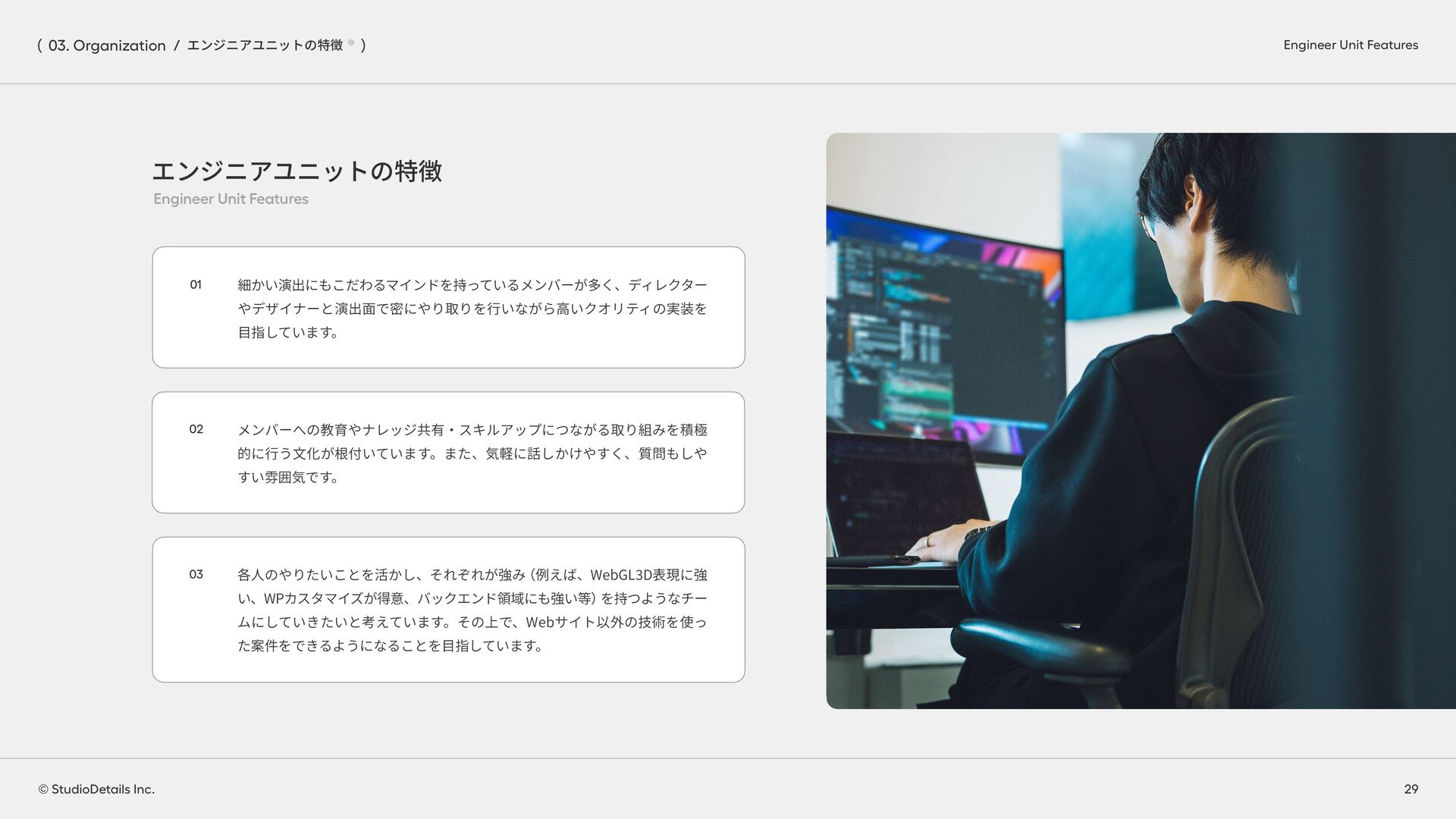The height and width of the screenshot is (819, 1456).
Task: Click the closing parenthesis after the breadcrumb dot
Action: click(363, 45)
